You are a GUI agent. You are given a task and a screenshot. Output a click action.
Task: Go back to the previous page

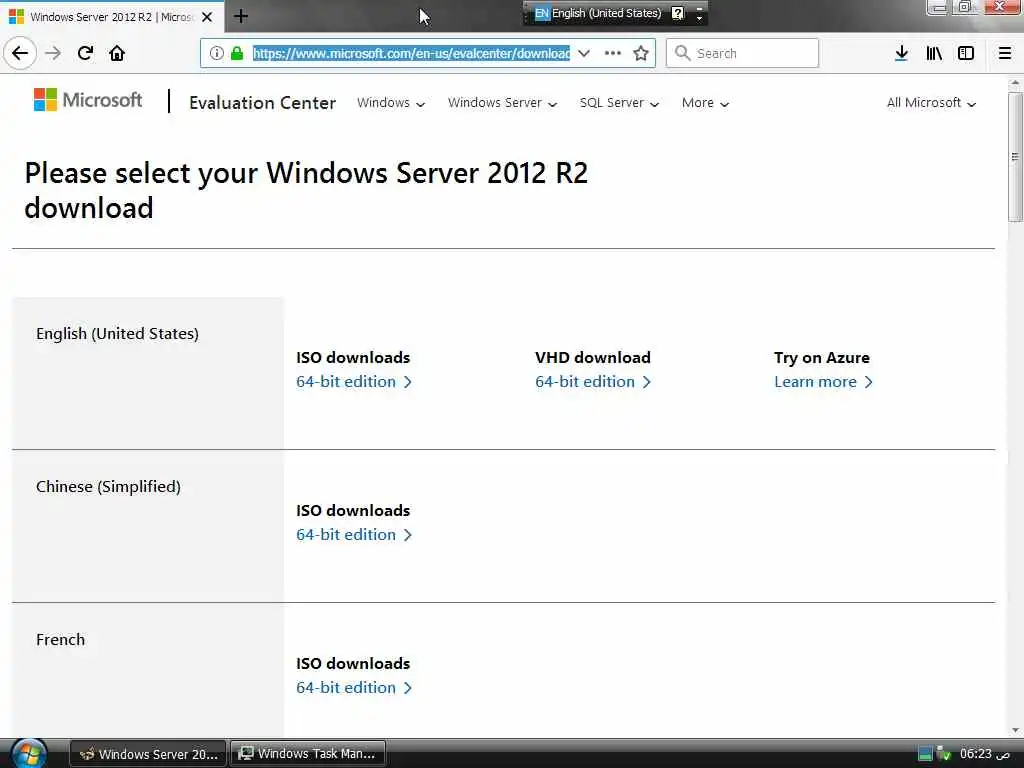[20, 53]
